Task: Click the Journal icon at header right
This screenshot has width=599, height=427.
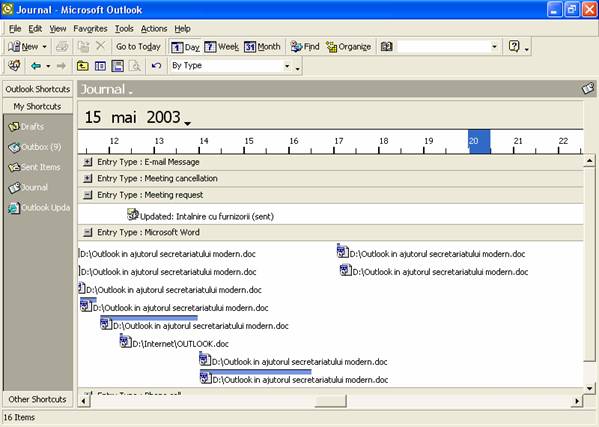Action: pyautogui.click(x=588, y=89)
